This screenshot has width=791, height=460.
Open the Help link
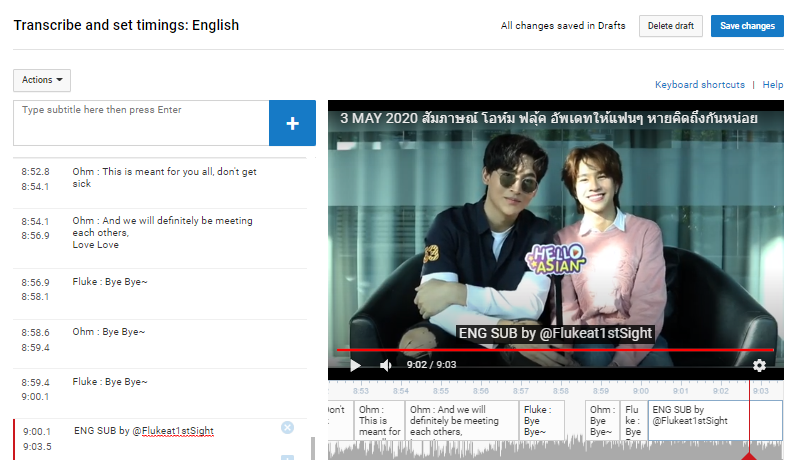(x=773, y=85)
